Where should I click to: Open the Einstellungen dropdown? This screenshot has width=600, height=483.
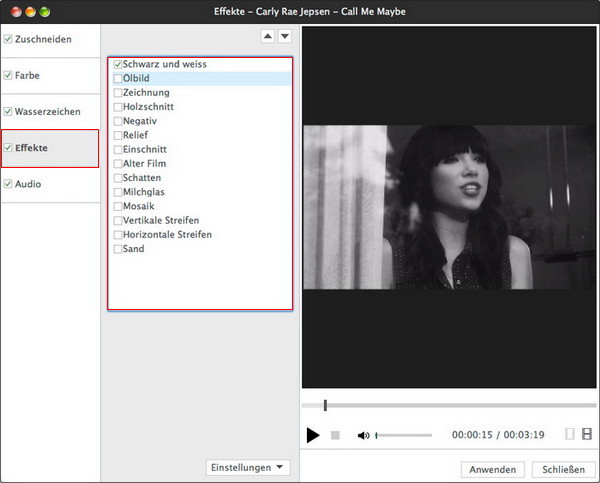[248, 467]
